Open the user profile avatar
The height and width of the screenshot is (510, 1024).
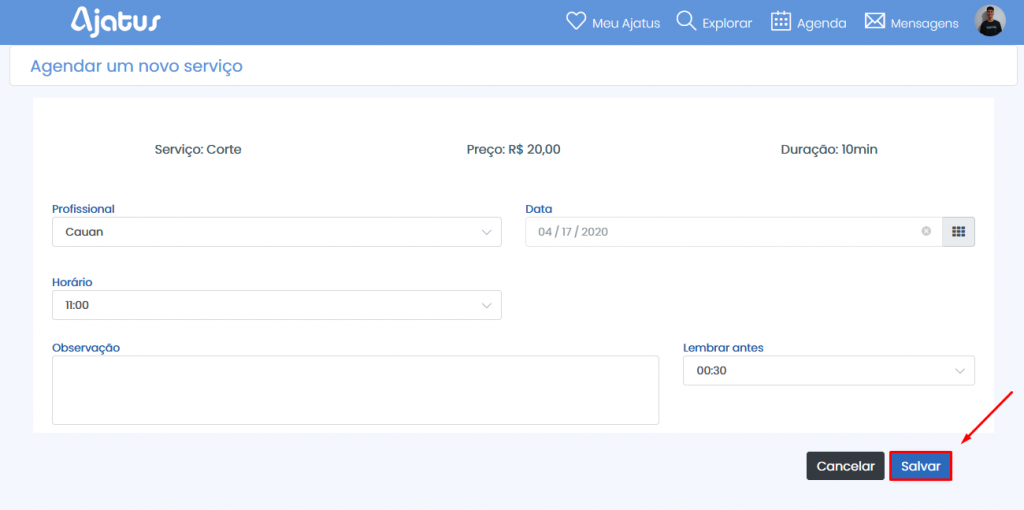point(989,21)
